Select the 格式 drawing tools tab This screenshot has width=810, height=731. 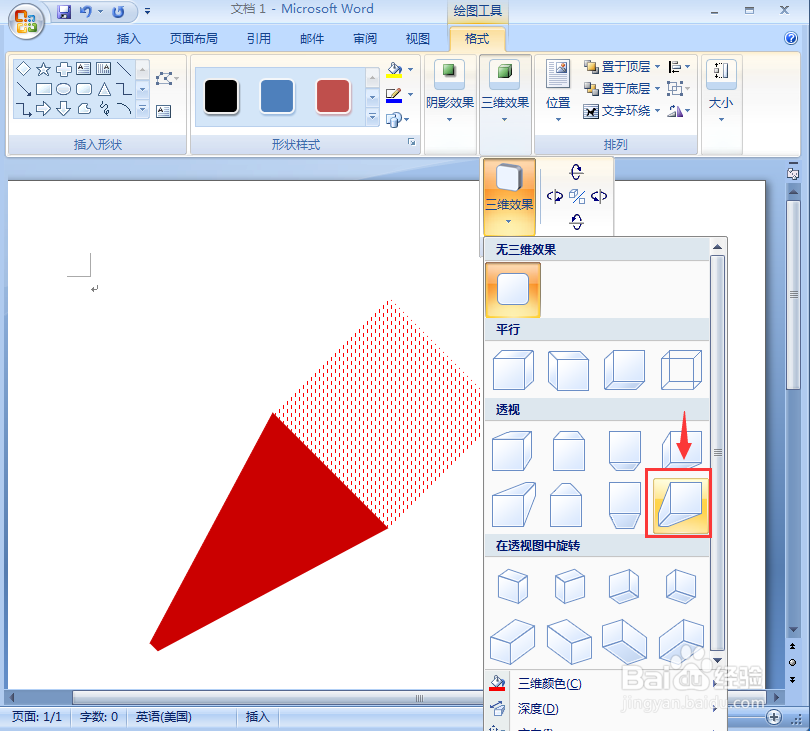pos(477,39)
